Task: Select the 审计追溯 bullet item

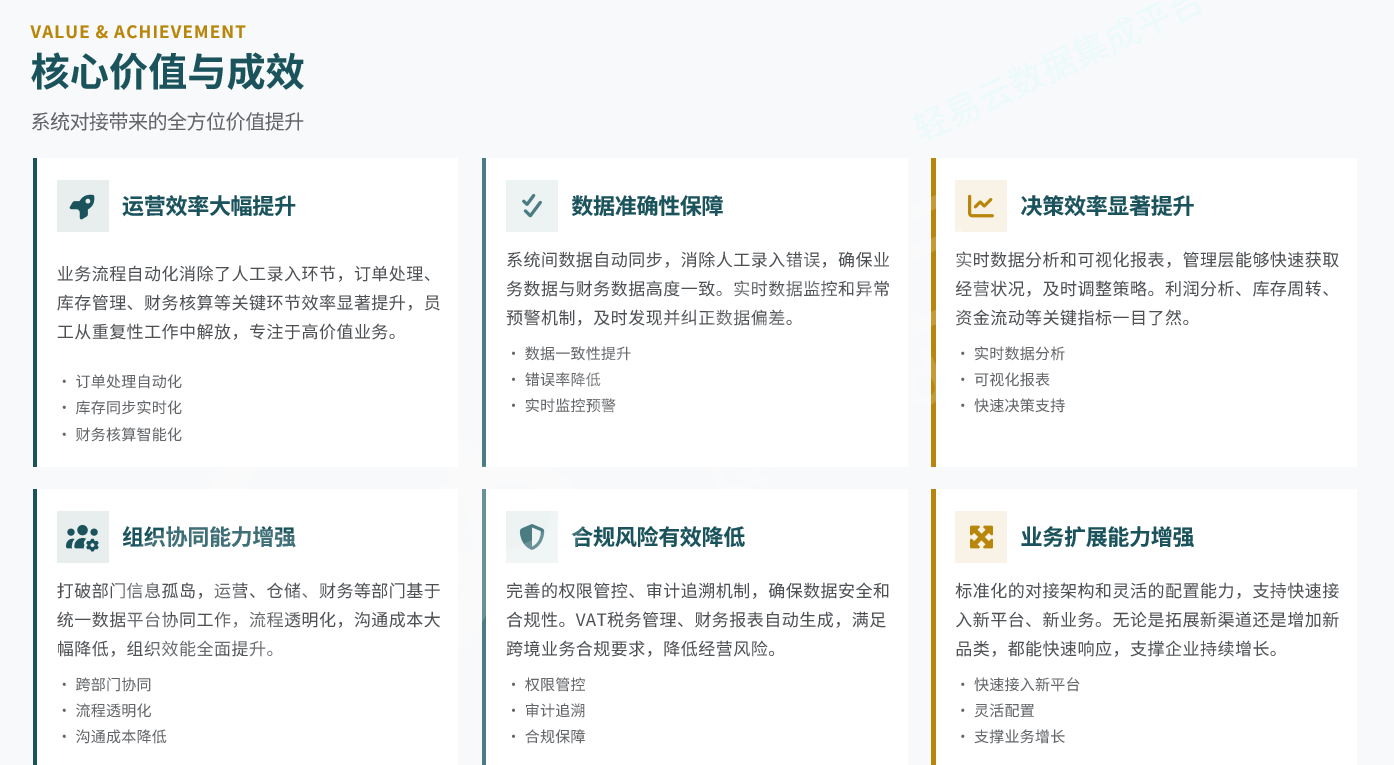Action: 555,710
